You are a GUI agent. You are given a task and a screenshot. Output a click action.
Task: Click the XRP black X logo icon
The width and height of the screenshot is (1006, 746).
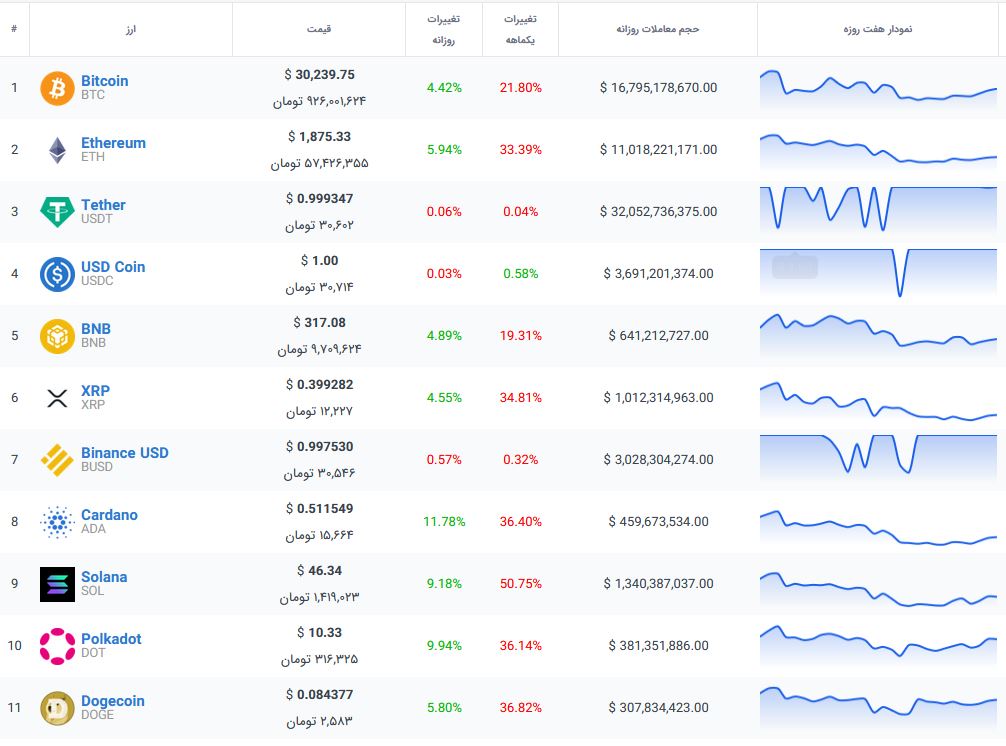pyautogui.click(x=57, y=398)
